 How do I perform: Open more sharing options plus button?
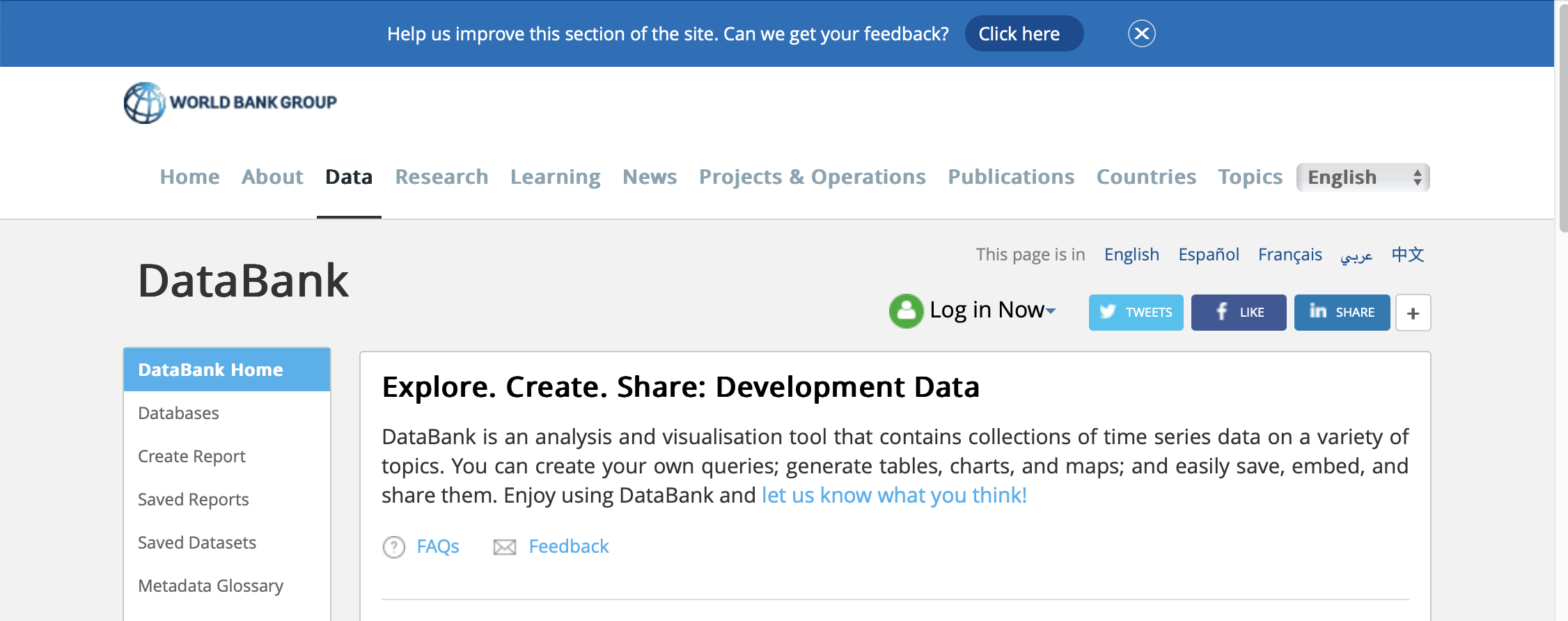1413,313
